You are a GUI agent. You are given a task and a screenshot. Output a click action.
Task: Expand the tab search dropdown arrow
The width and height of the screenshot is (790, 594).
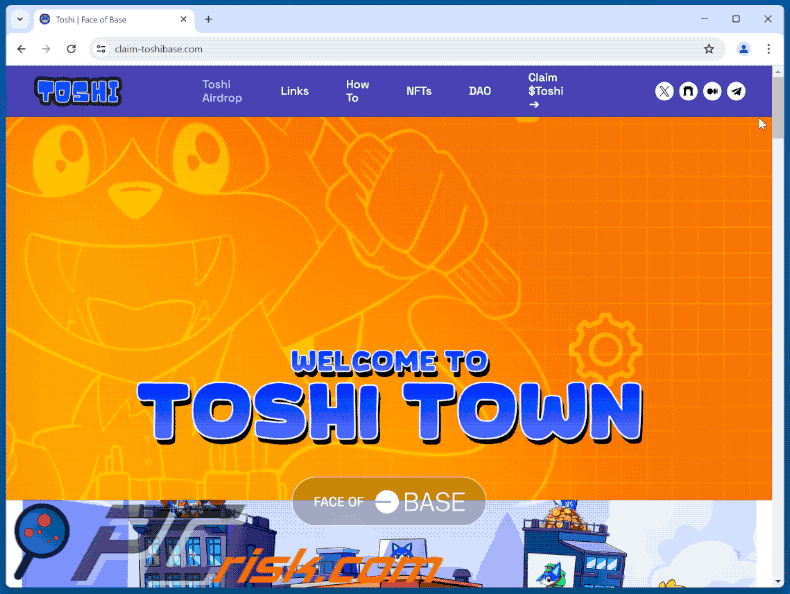coord(19,19)
